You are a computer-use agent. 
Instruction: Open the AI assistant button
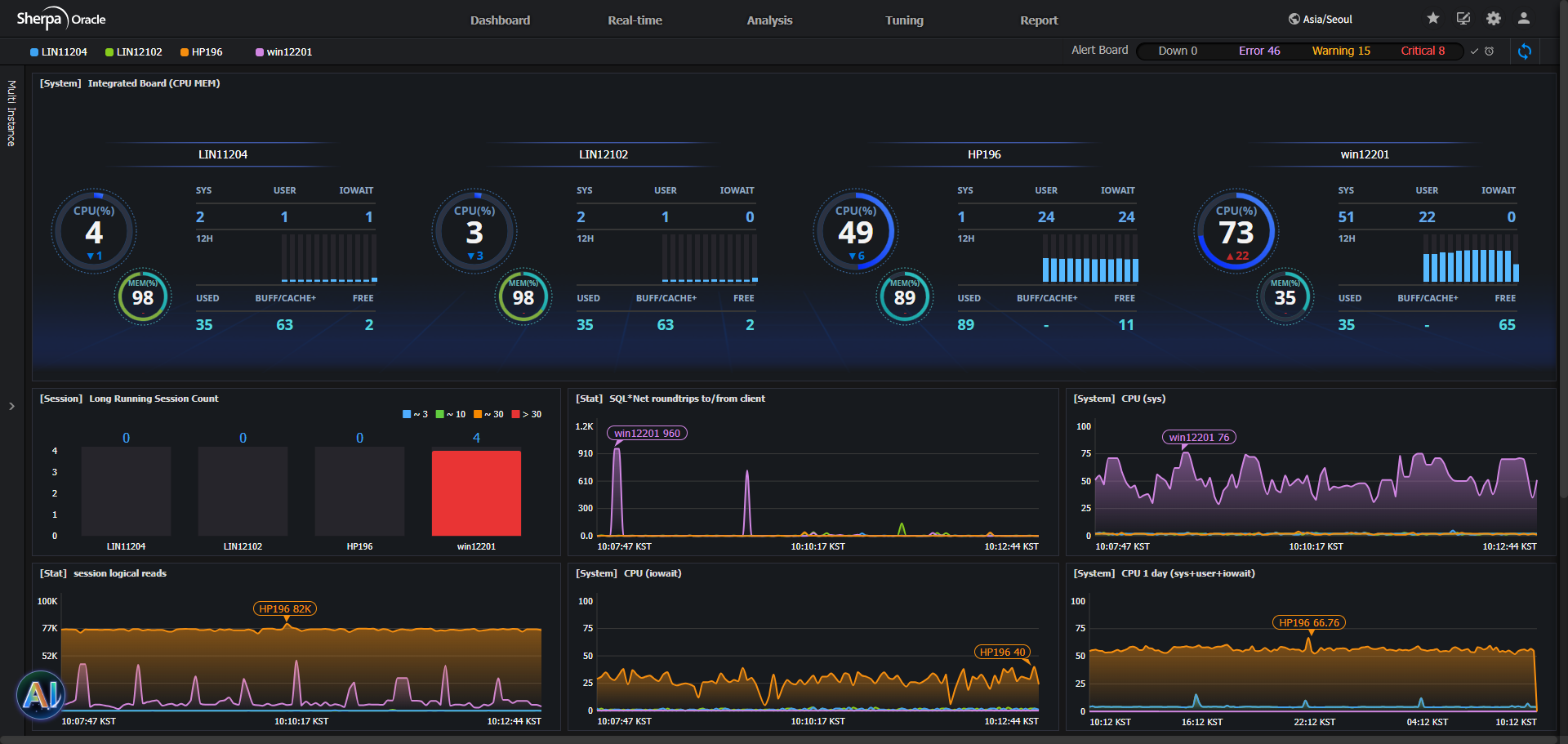(x=41, y=694)
